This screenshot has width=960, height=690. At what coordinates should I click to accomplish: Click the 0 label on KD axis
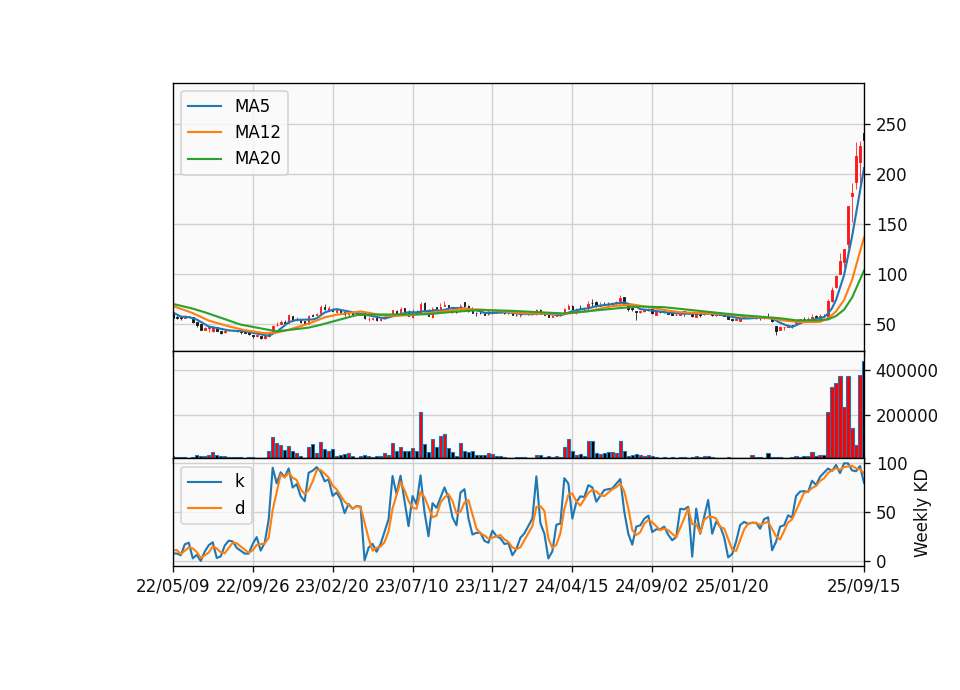881,562
